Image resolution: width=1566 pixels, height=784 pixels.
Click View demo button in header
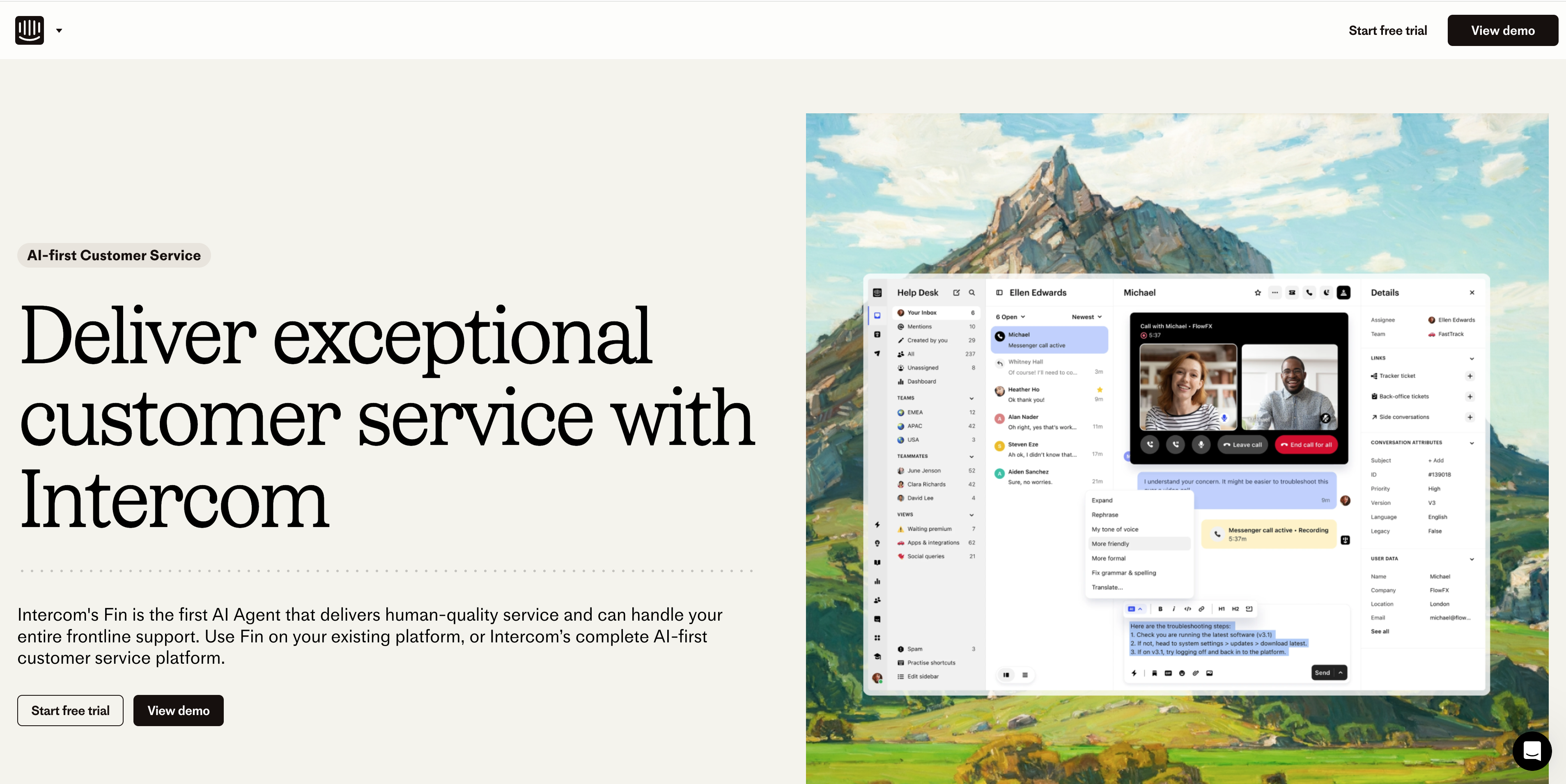pos(1502,30)
